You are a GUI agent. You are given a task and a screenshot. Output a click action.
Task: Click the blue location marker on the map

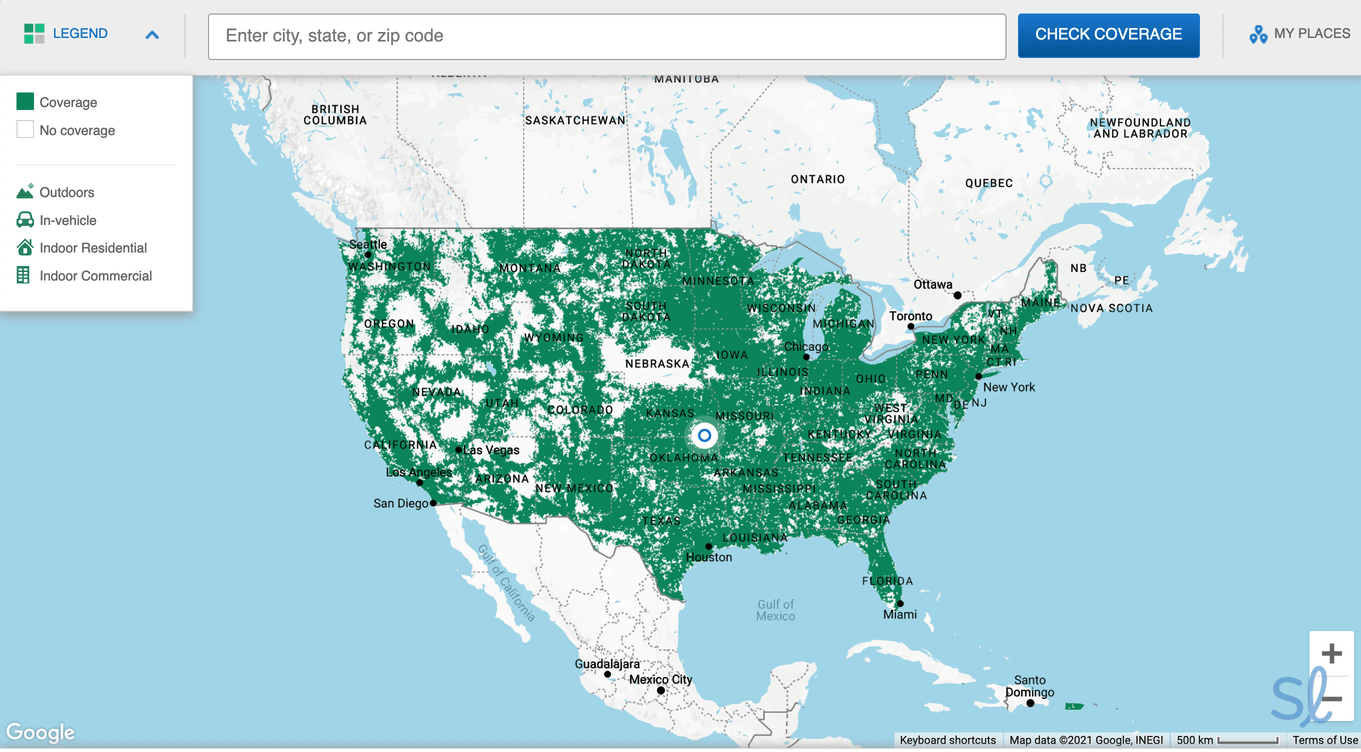click(704, 435)
